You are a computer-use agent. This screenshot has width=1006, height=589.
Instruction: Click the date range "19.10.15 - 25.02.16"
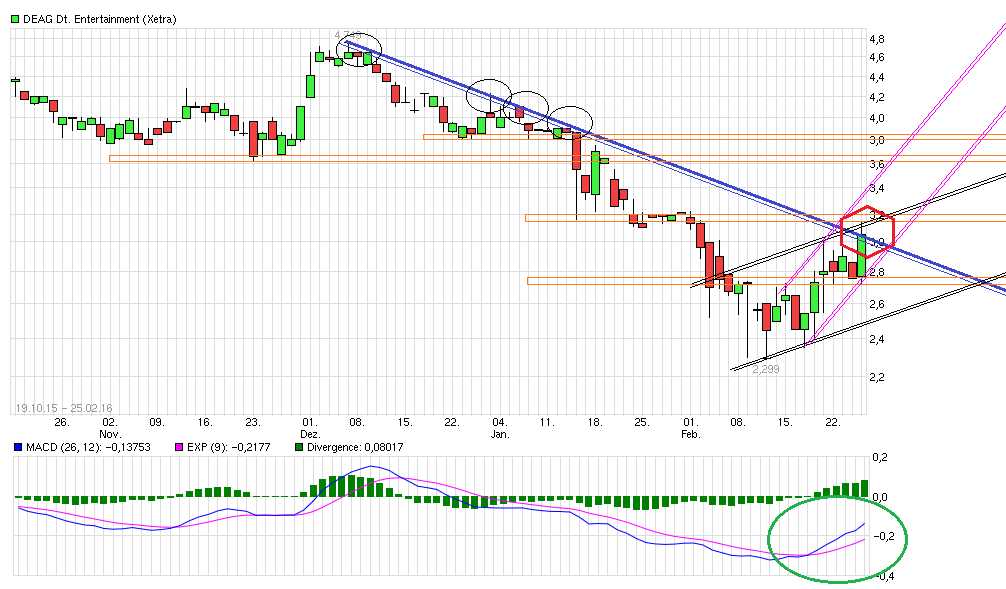pyautogui.click(x=64, y=408)
